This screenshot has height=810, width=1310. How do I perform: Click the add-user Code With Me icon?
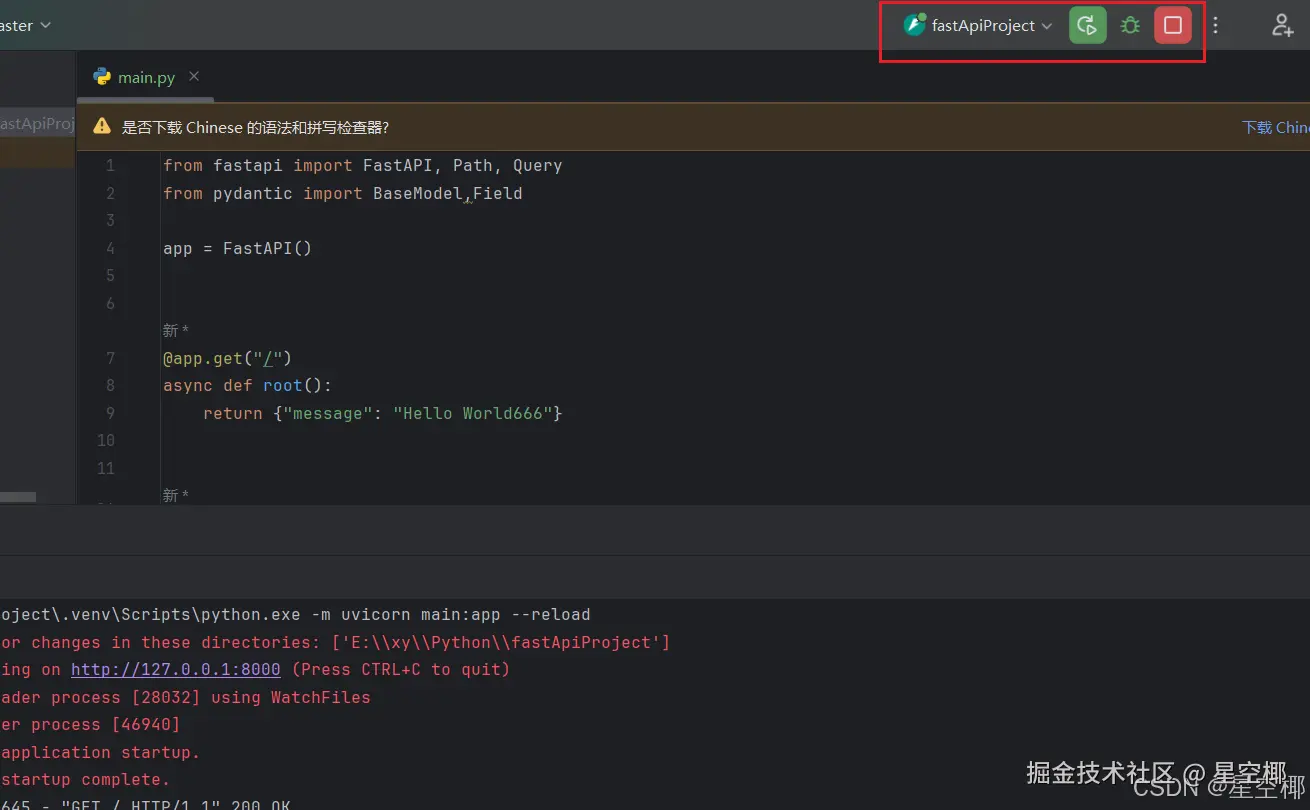click(x=1282, y=26)
